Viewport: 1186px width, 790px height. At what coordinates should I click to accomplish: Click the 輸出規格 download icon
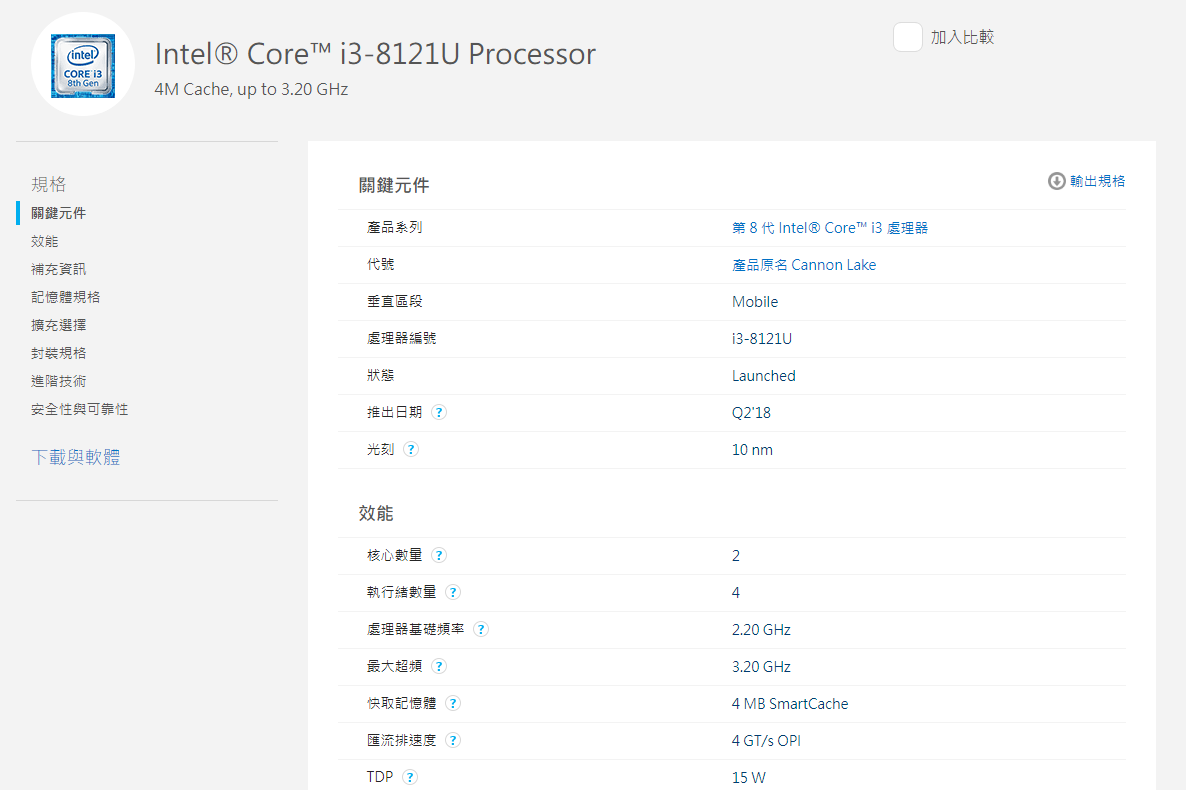tap(1056, 182)
